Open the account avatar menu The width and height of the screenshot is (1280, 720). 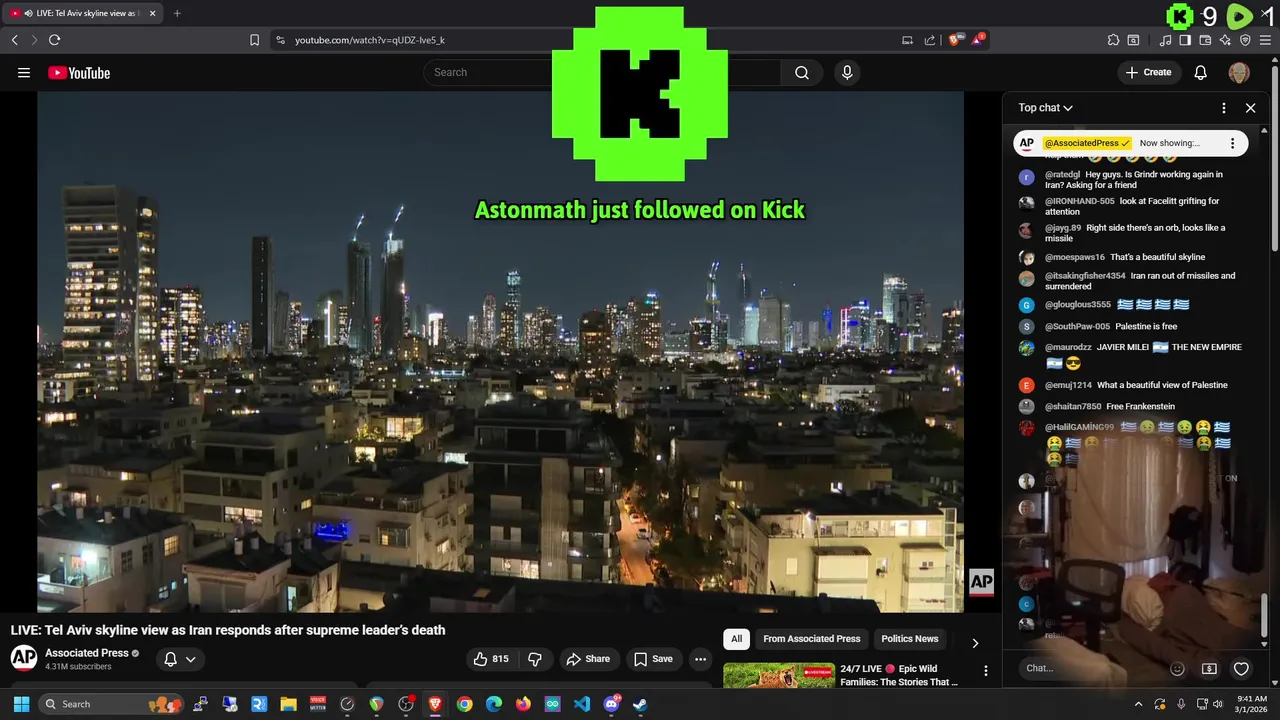(x=1239, y=72)
